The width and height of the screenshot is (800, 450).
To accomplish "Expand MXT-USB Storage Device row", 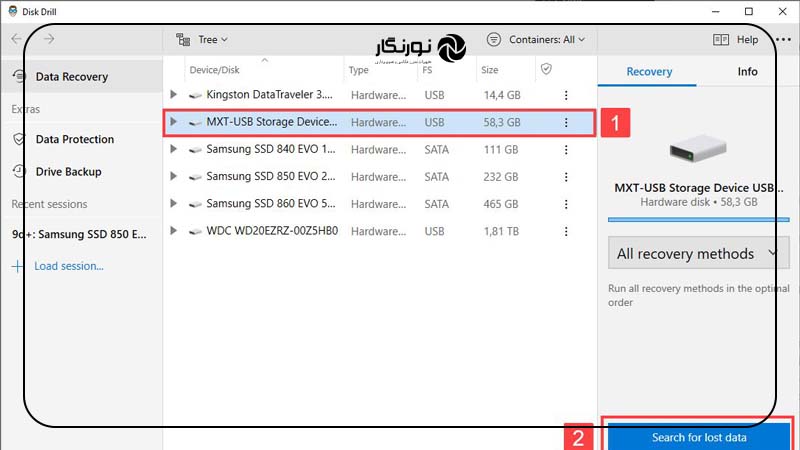I will (x=173, y=121).
